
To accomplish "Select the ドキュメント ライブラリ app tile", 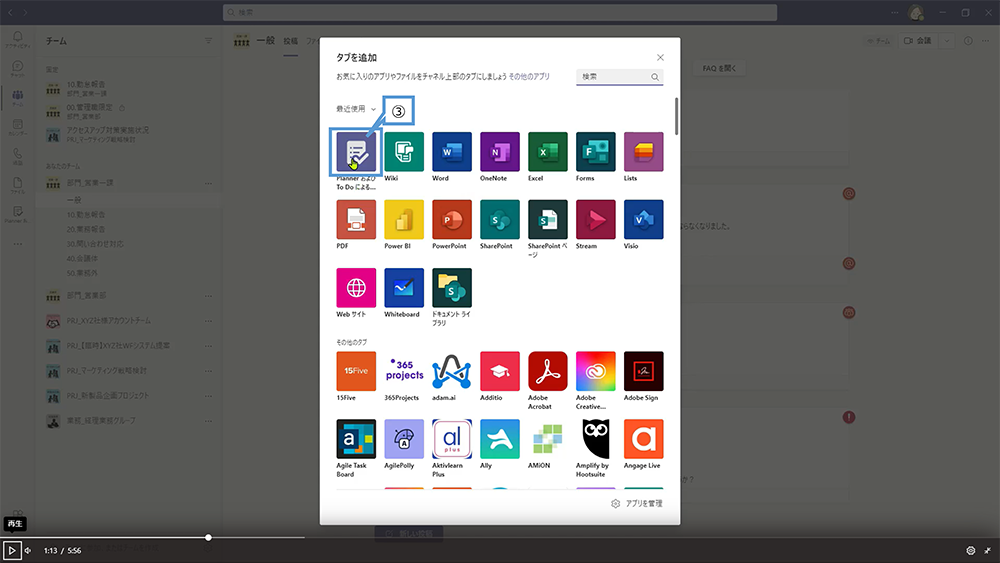I will (452, 288).
